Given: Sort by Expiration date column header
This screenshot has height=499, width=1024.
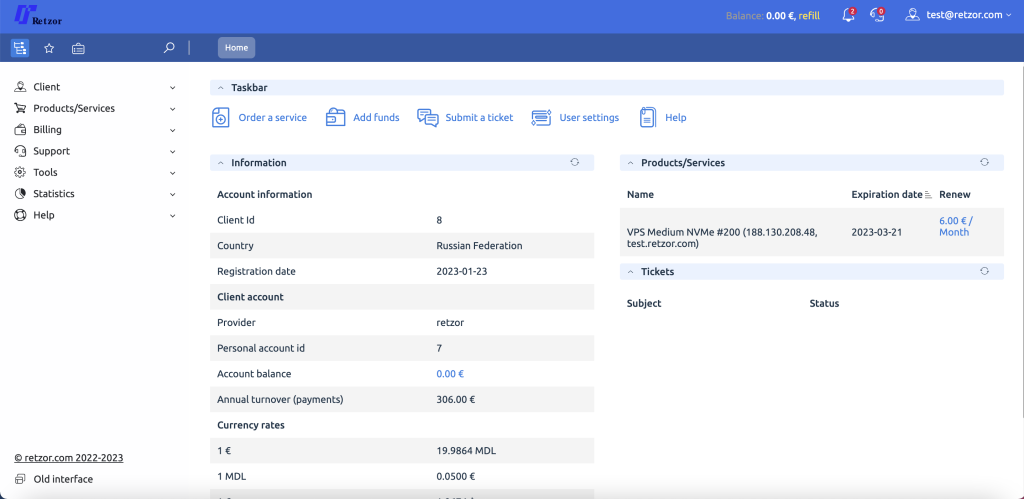Looking at the screenshot, I should coord(887,194).
